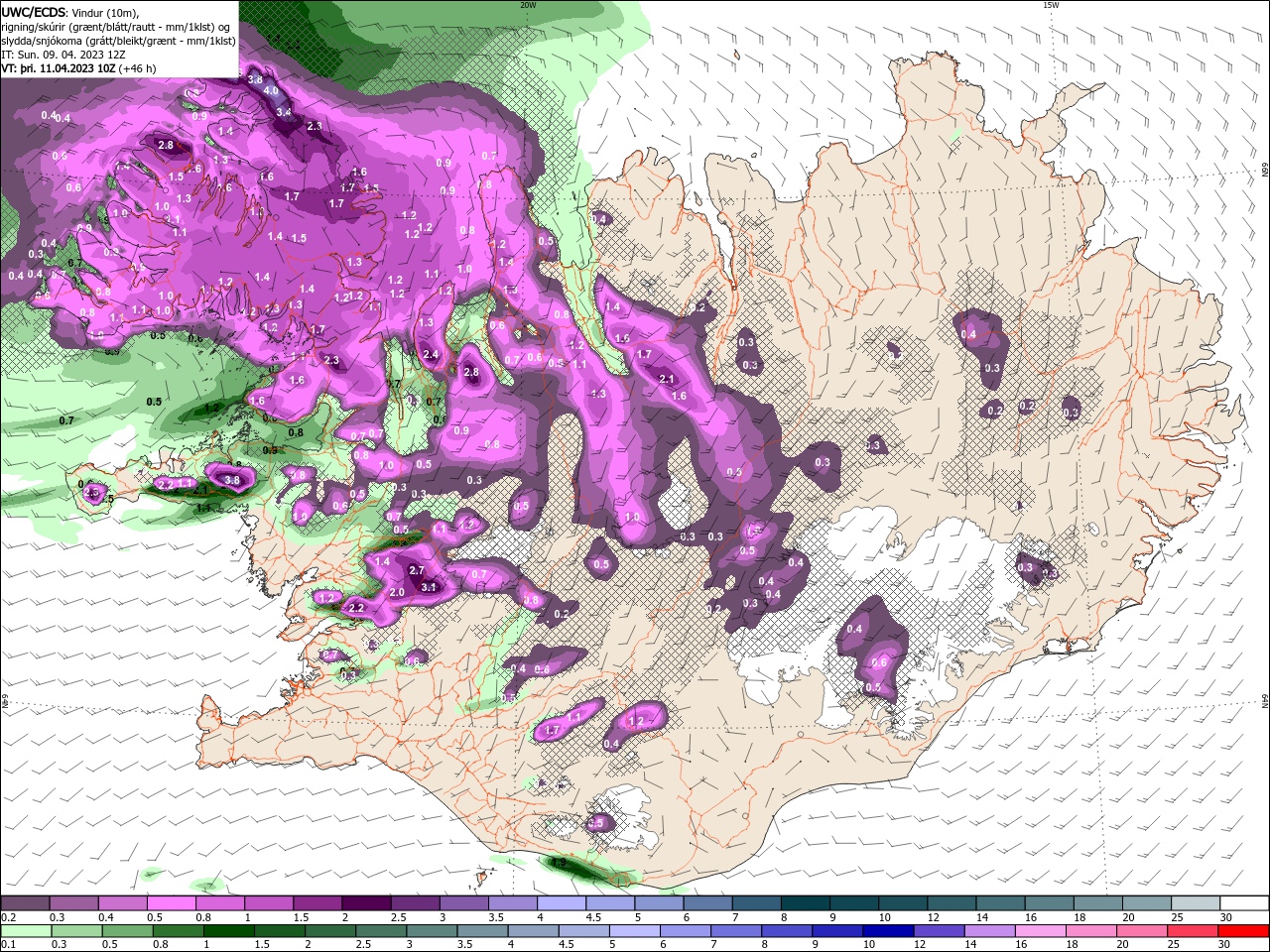Click the 20W longitude label
This screenshot has height=952, width=1270.
pyautogui.click(x=528, y=5)
